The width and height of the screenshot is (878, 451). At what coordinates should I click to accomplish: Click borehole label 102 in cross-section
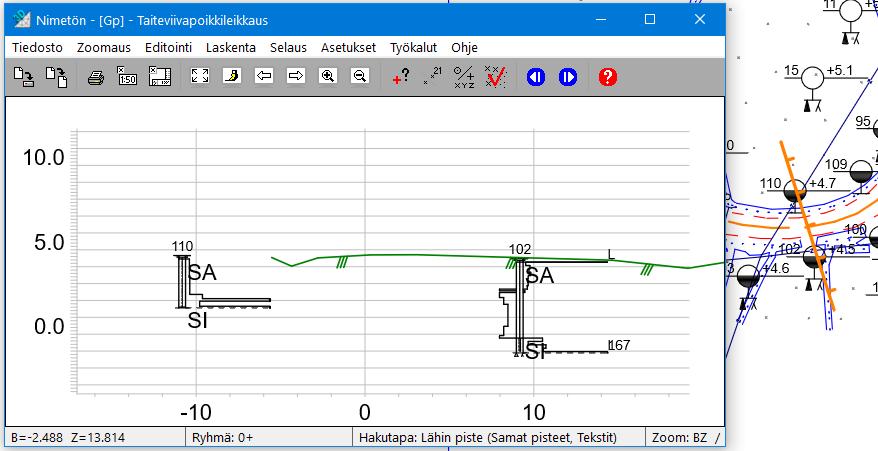coord(520,249)
